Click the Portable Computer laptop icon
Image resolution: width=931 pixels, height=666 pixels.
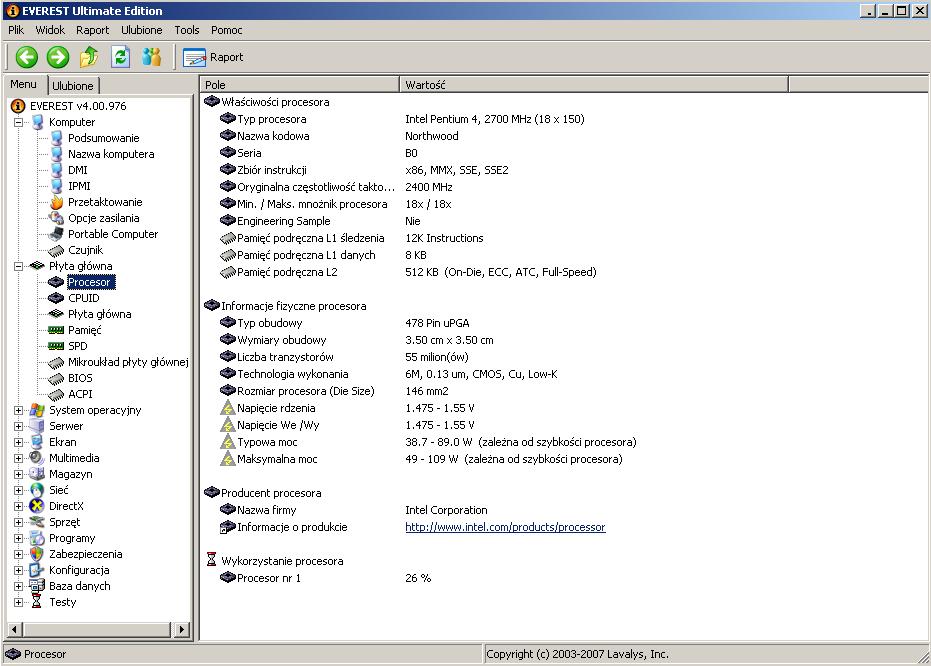56,234
